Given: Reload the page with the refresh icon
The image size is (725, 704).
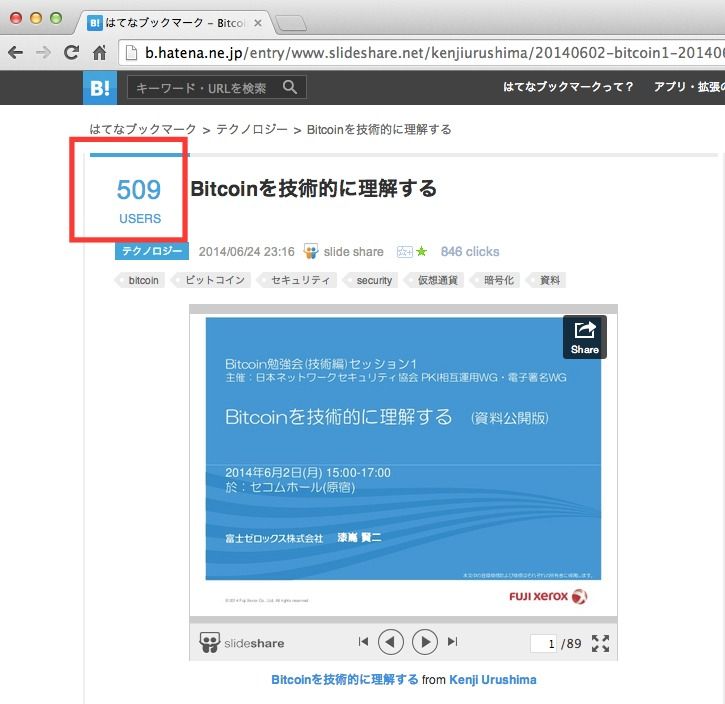Looking at the screenshot, I should (71, 53).
